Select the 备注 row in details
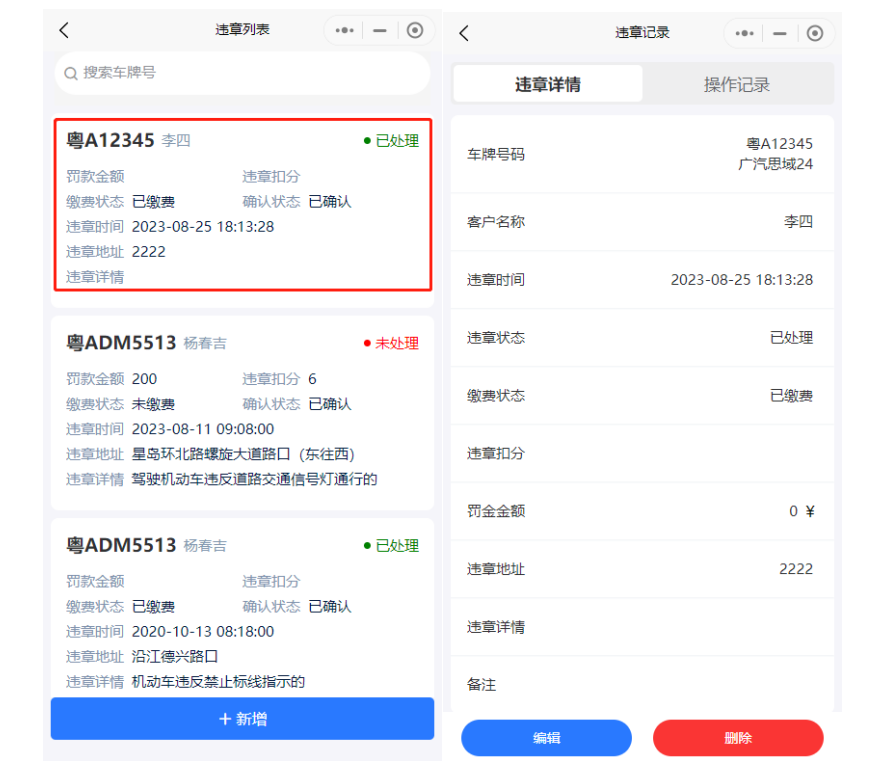This screenshot has width=885, height=775. (640, 685)
